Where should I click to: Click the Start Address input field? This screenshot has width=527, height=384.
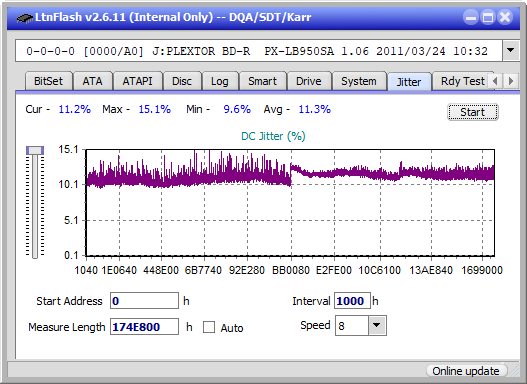click(145, 301)
